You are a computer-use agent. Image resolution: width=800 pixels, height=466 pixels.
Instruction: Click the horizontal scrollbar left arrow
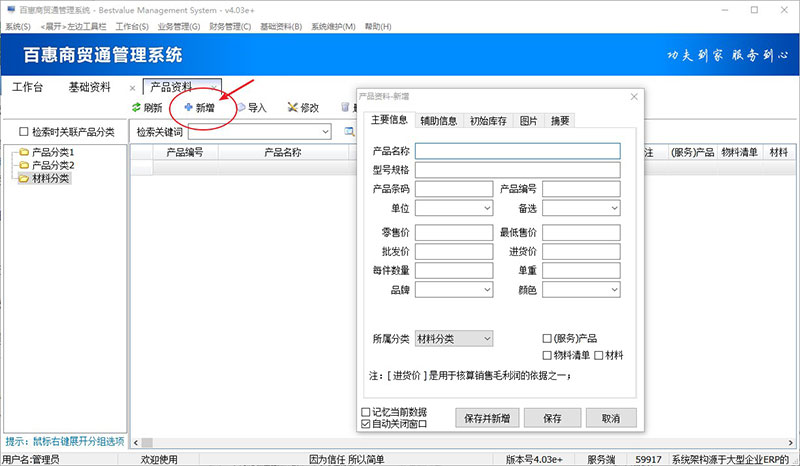click(136, 443)
